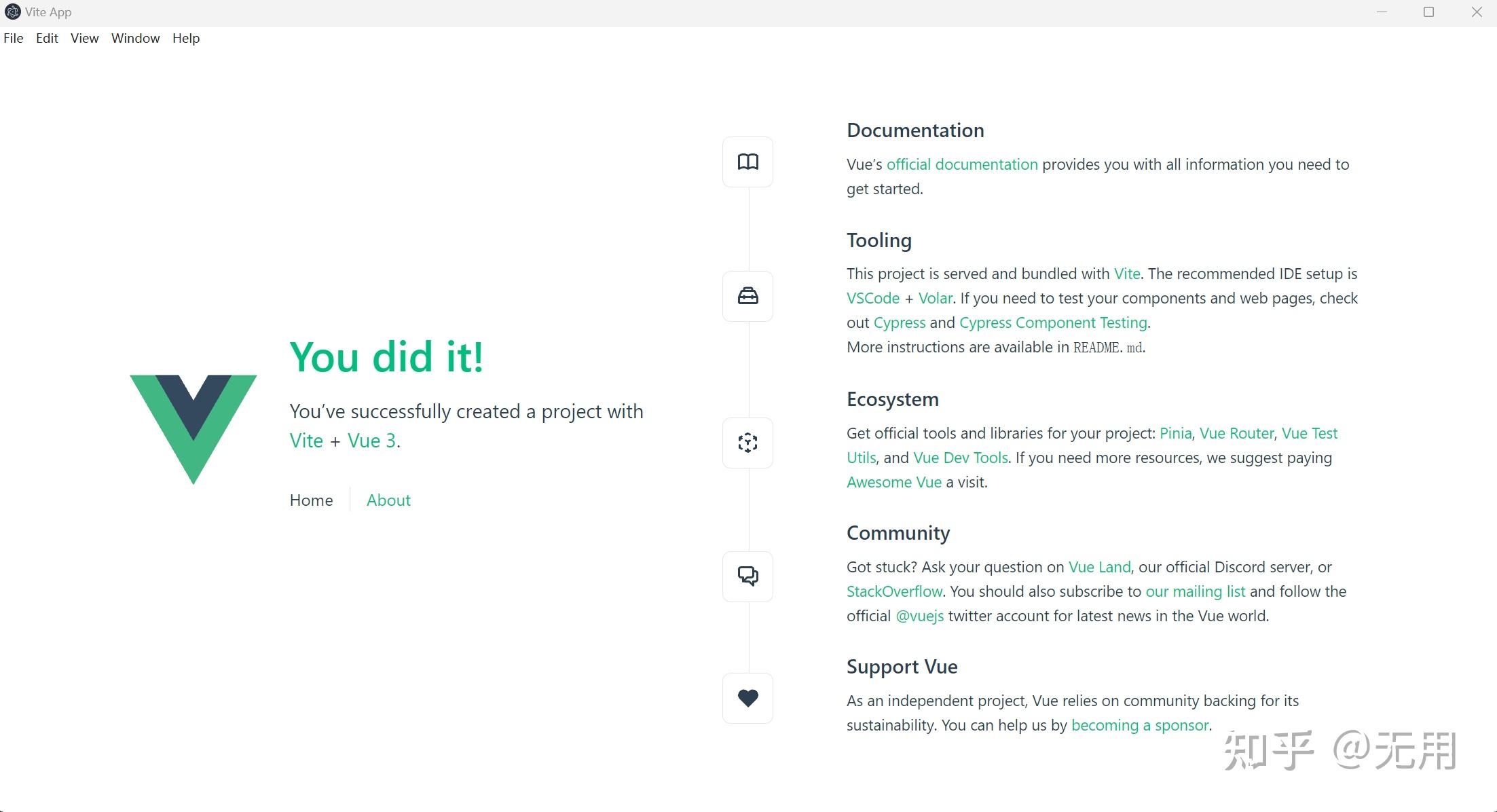The width and height of the screenshot is (1497, 812).
Task: Click the Community chat bubbles icon
Action: pyautogui.click(x=747, y=576)
